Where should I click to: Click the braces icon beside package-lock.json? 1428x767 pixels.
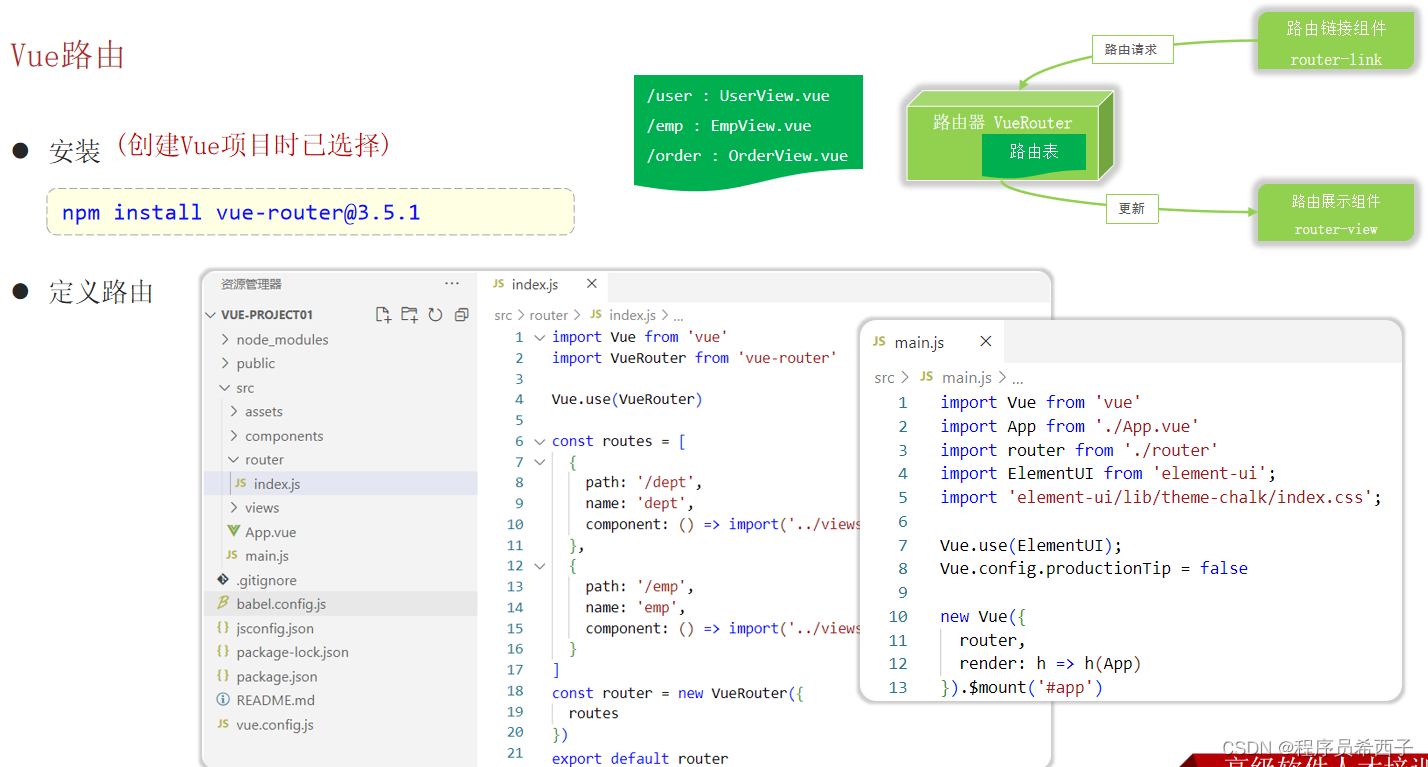pos(223,652)
